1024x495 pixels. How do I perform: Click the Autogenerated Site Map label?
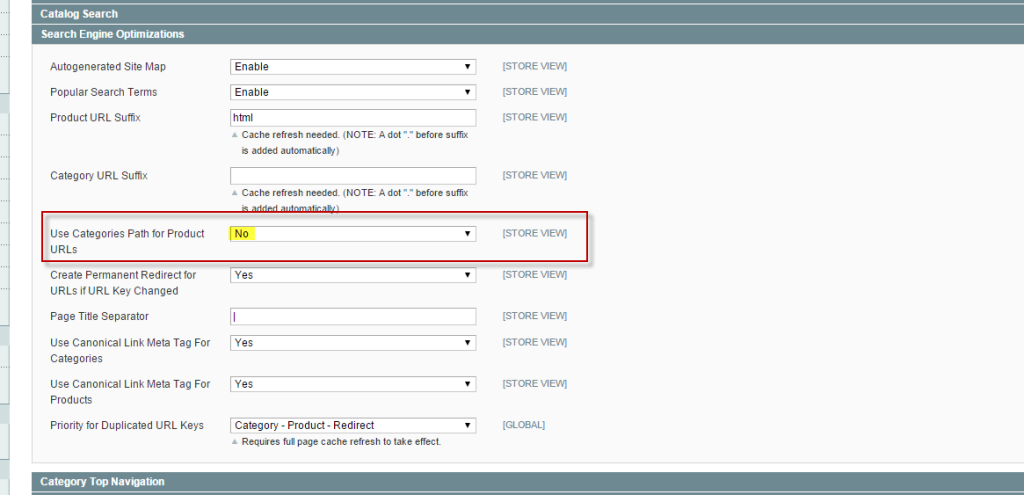pos(108,67)
